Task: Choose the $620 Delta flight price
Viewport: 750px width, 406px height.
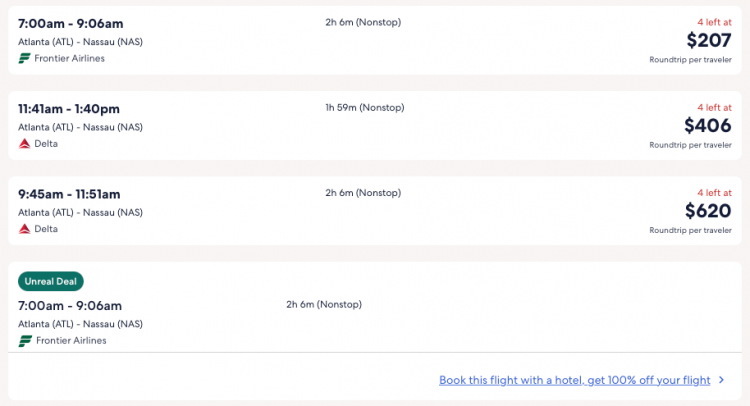Action: 707,210
